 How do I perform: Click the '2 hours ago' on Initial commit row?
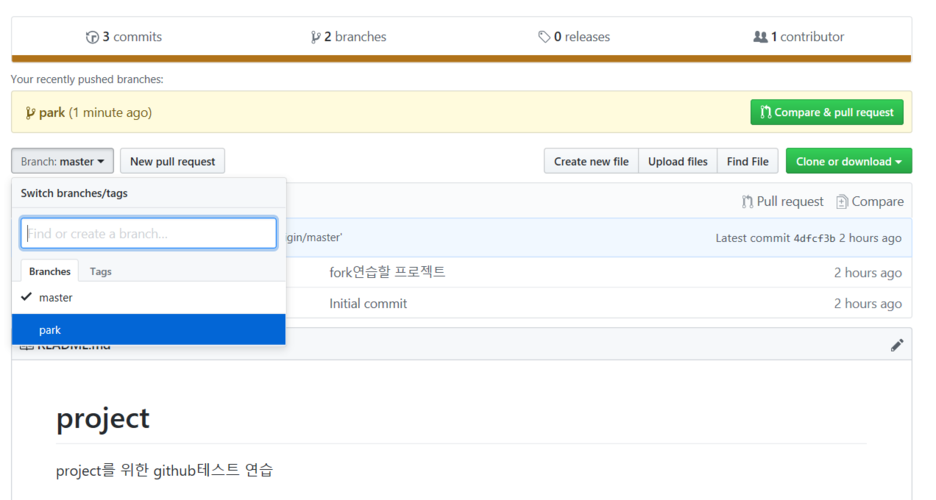868,304
